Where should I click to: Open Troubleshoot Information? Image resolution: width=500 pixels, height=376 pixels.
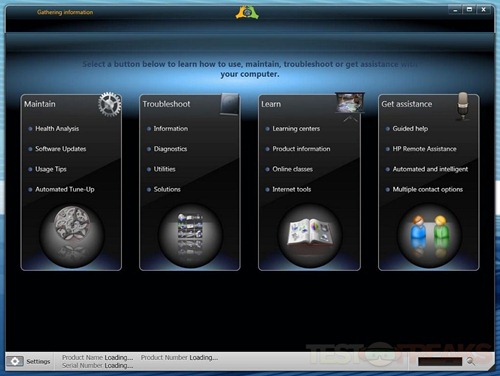171,129
